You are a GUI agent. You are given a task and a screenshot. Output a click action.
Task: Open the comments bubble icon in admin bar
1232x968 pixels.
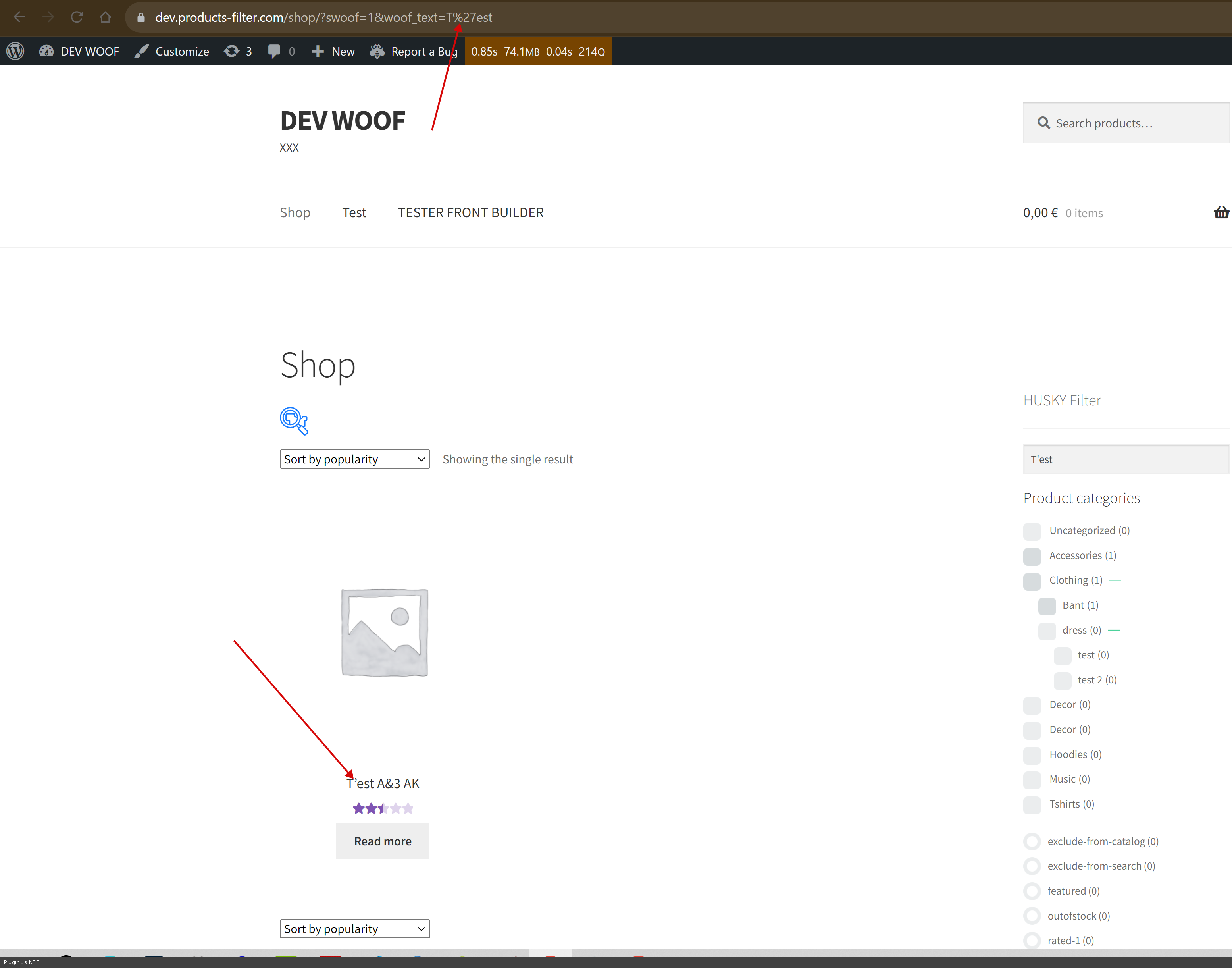click(274, 51)
